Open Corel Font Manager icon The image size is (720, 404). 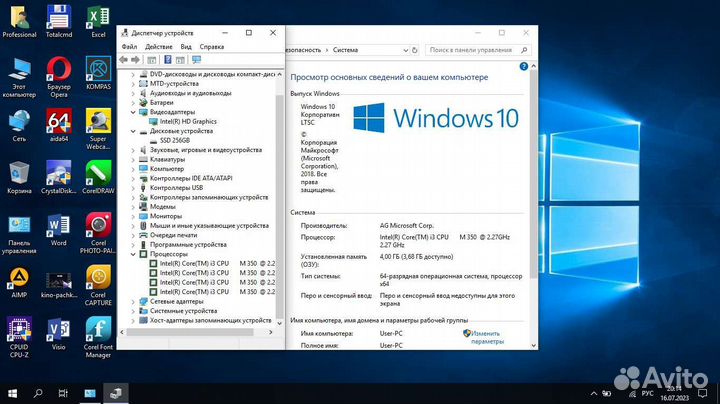coord(98,337)
